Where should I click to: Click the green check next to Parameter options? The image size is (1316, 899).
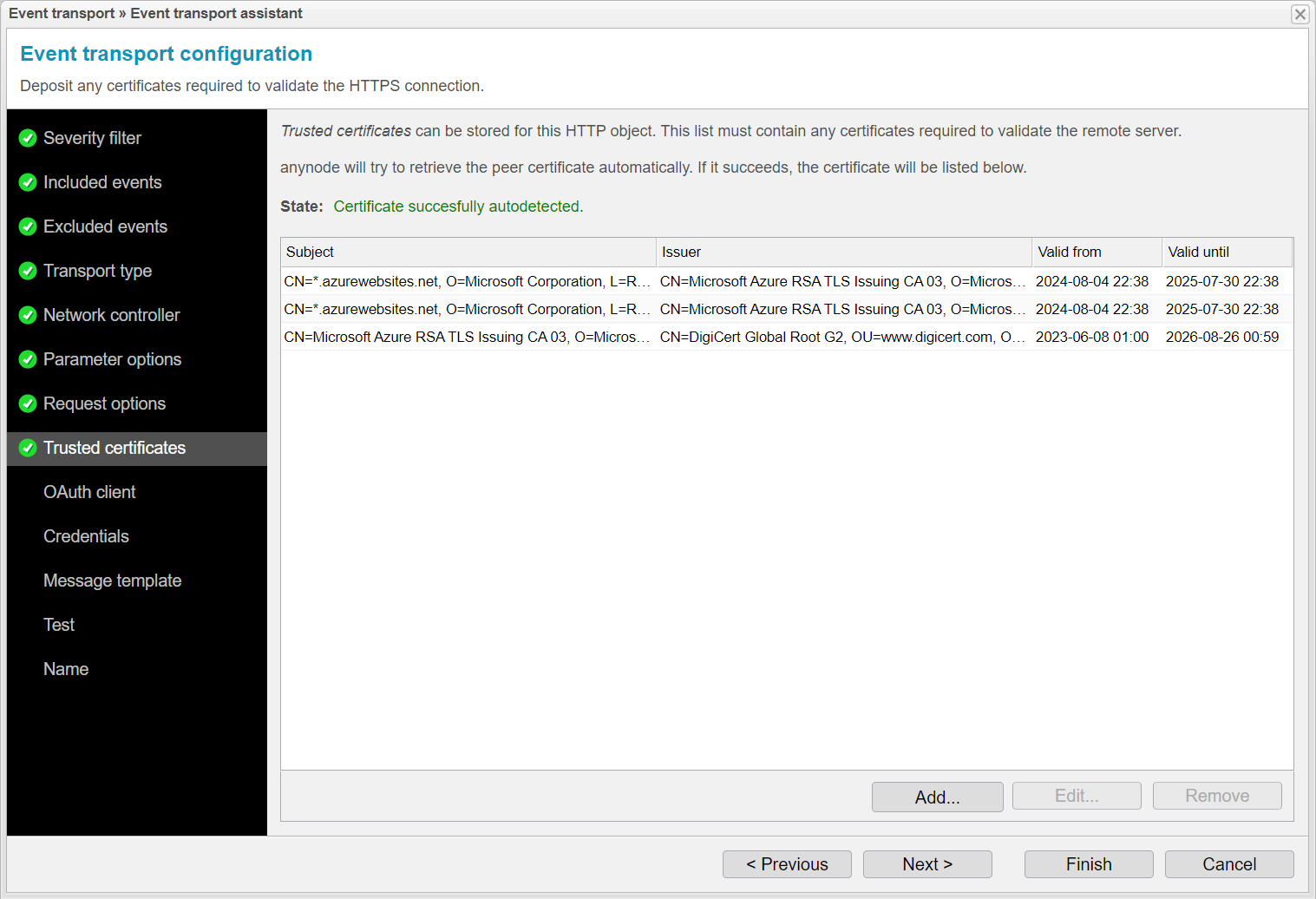pos(27,359)
